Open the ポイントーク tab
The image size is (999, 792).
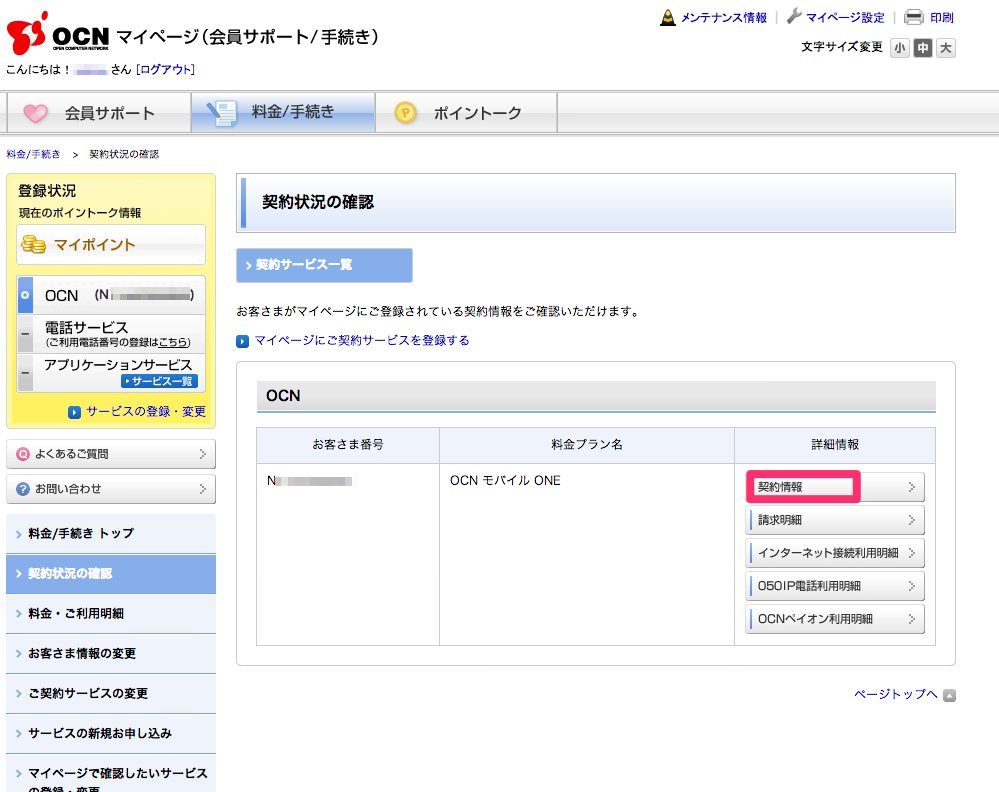click(466, 113)
